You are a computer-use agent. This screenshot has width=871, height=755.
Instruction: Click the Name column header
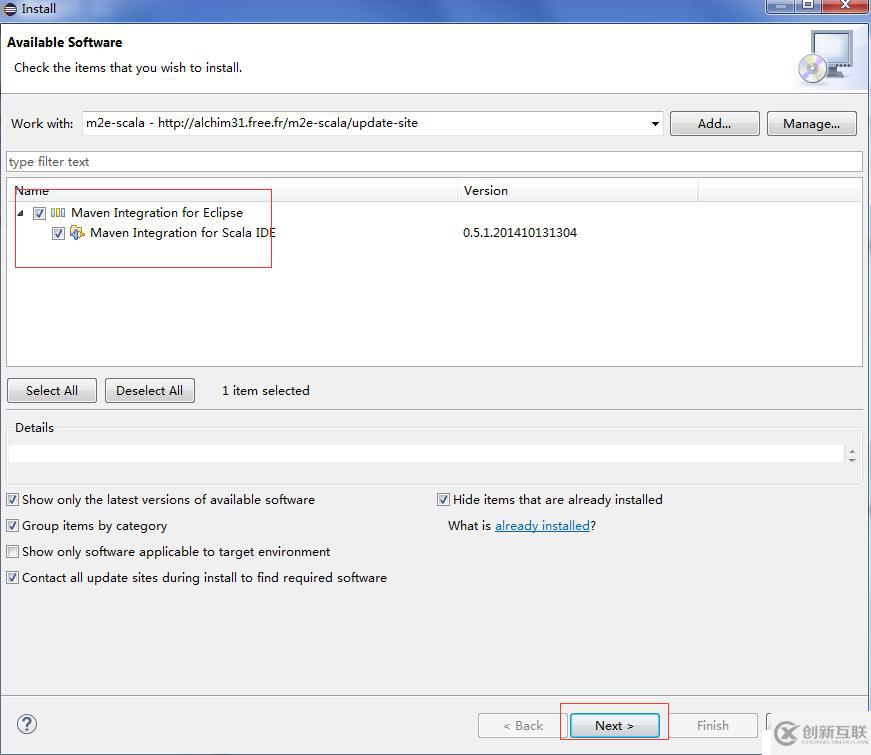coord(232,191)
